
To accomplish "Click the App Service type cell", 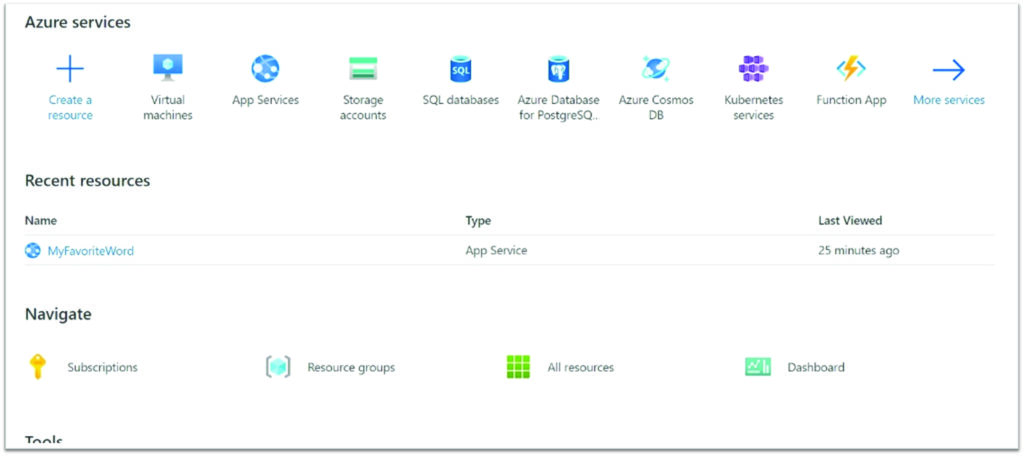I will pyautogui.click(x=496, y=250).
